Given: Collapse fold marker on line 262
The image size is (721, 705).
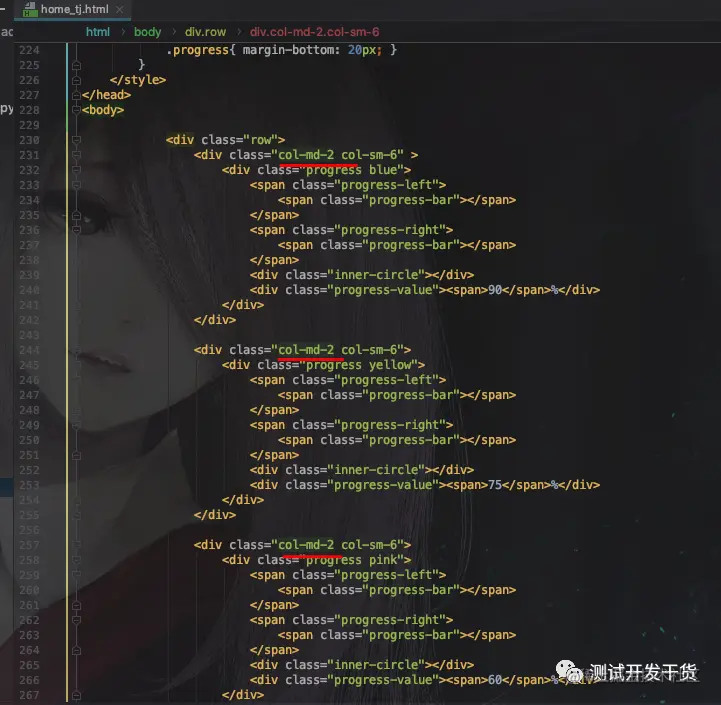Looking at the screenshot, I should [76, 620].
